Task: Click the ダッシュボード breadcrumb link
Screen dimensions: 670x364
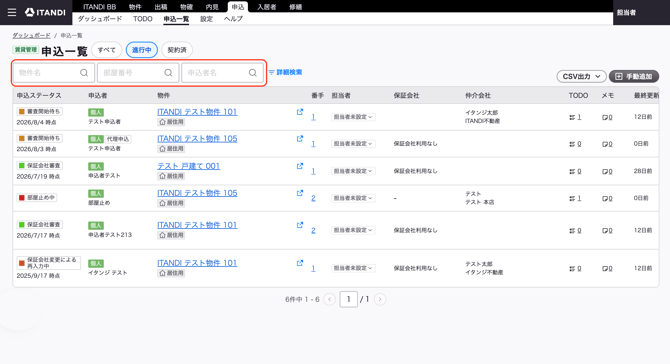Action: [x=31, y=35]
